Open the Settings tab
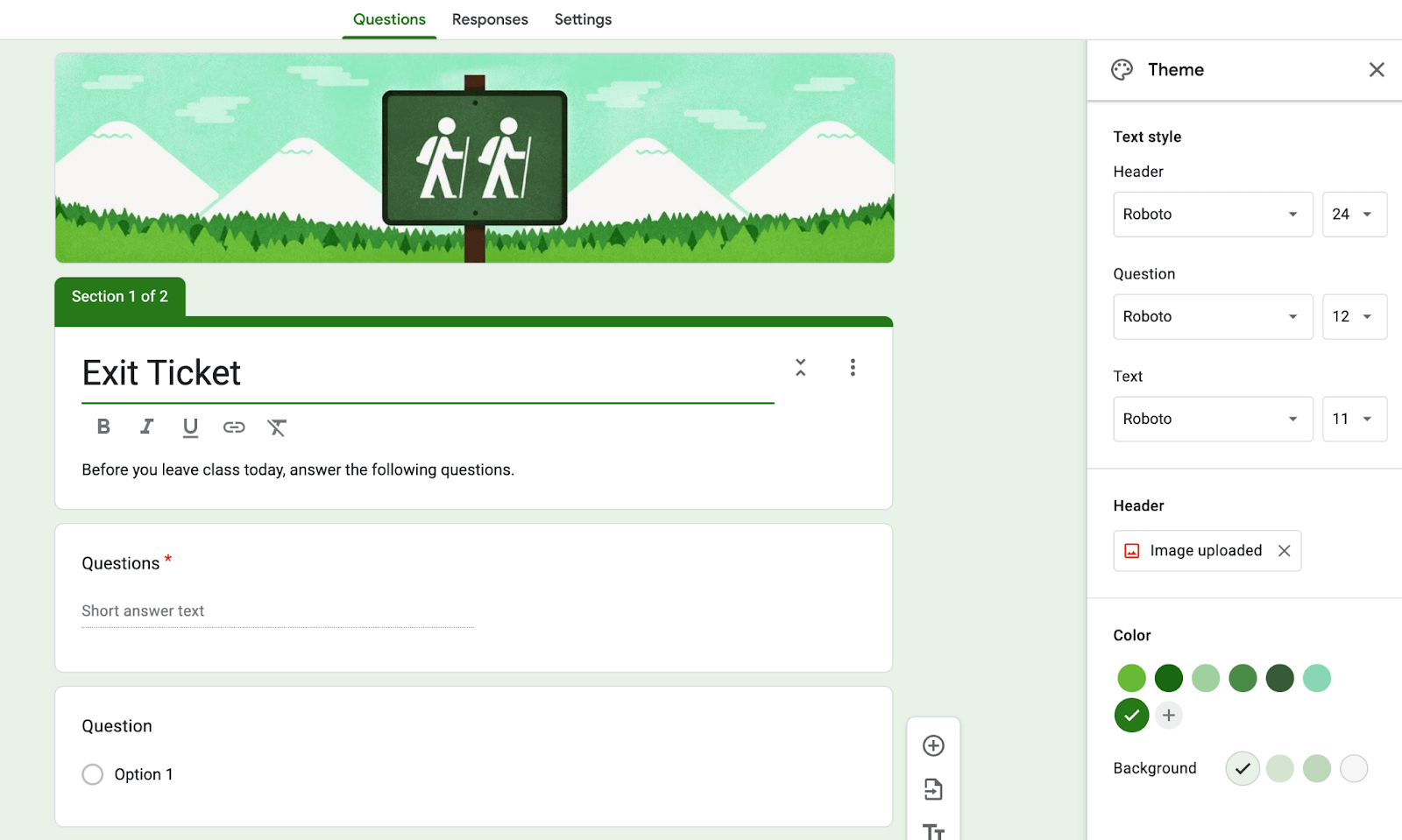This screenshot has width=1402, height=840. click(583, 19)
